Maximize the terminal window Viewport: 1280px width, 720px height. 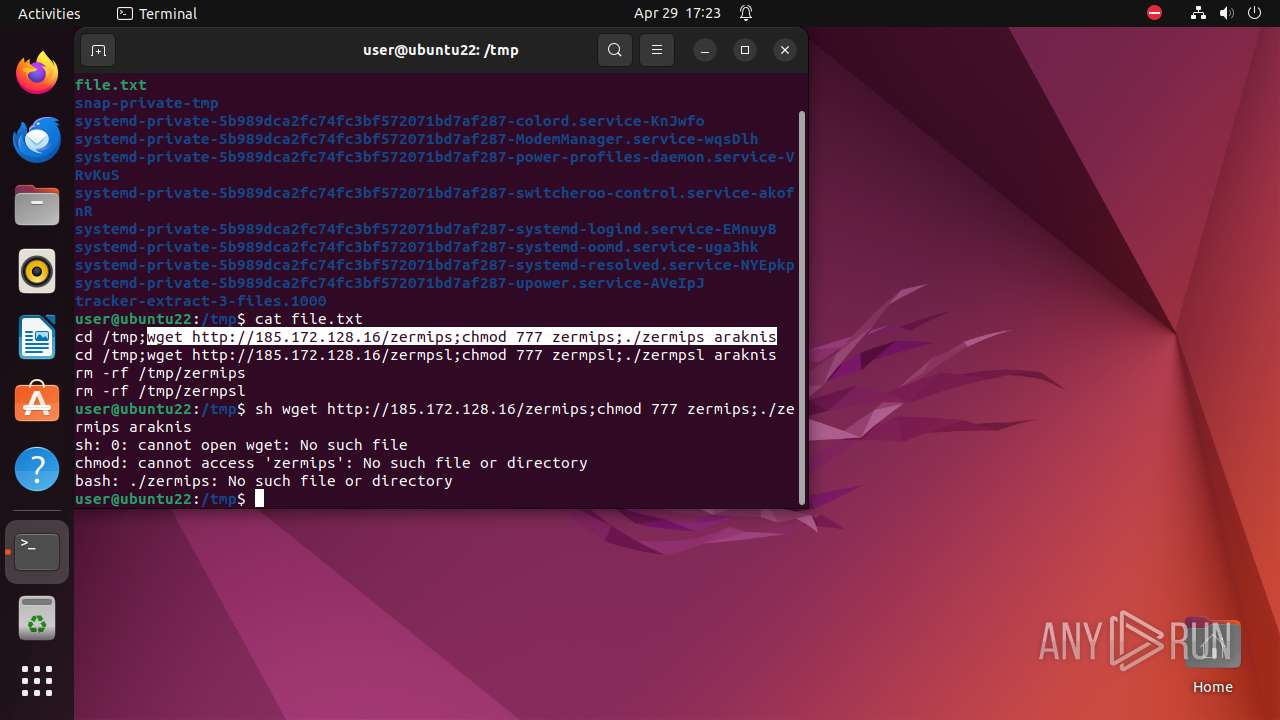pos(745,50)
